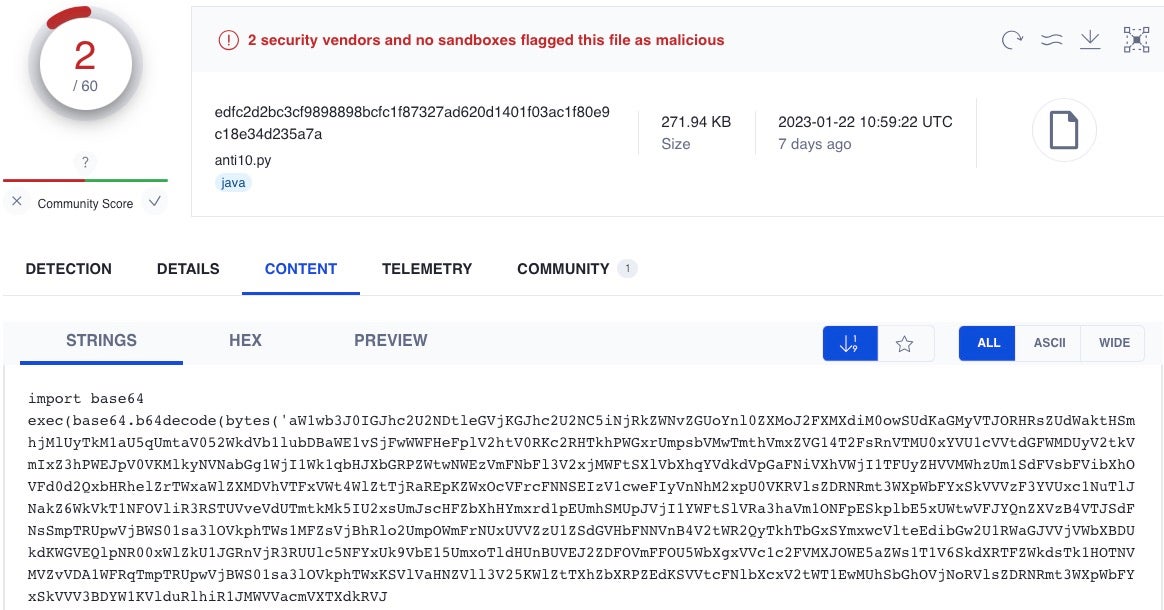
Task: Click the red-green community score bar
Action: 85,181
